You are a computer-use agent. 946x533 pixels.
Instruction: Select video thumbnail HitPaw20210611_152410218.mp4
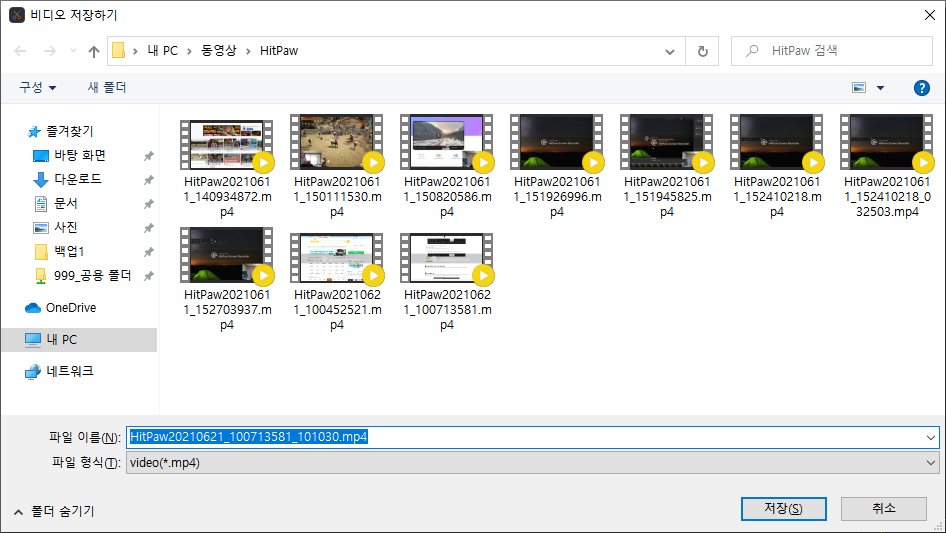coord(776,142)
